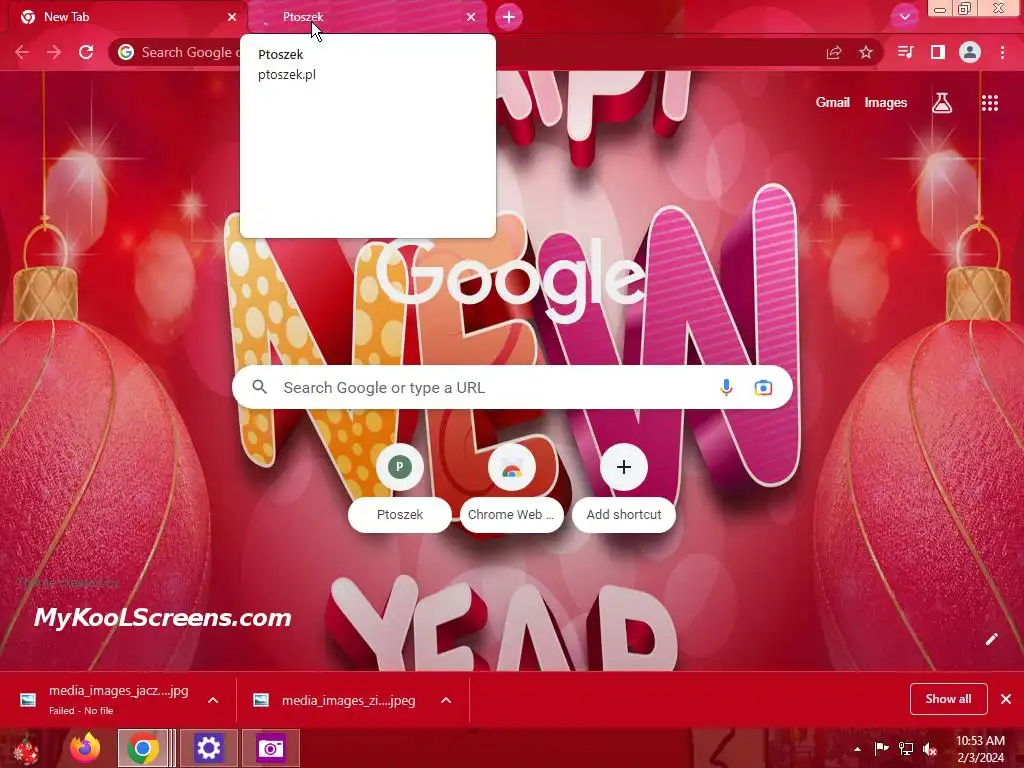Click Google icon in address bar
This screenshot has height=768, width=1024.
tap(126, 52)
